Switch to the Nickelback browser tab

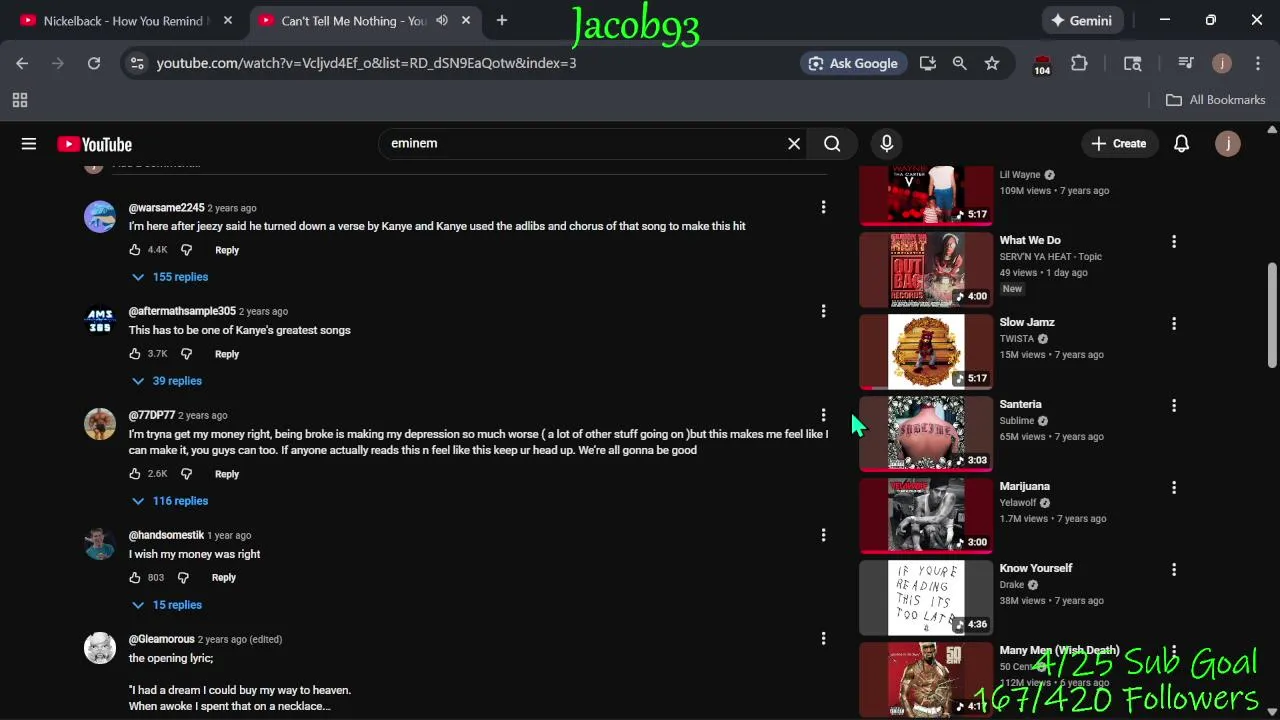pos(125,21)
